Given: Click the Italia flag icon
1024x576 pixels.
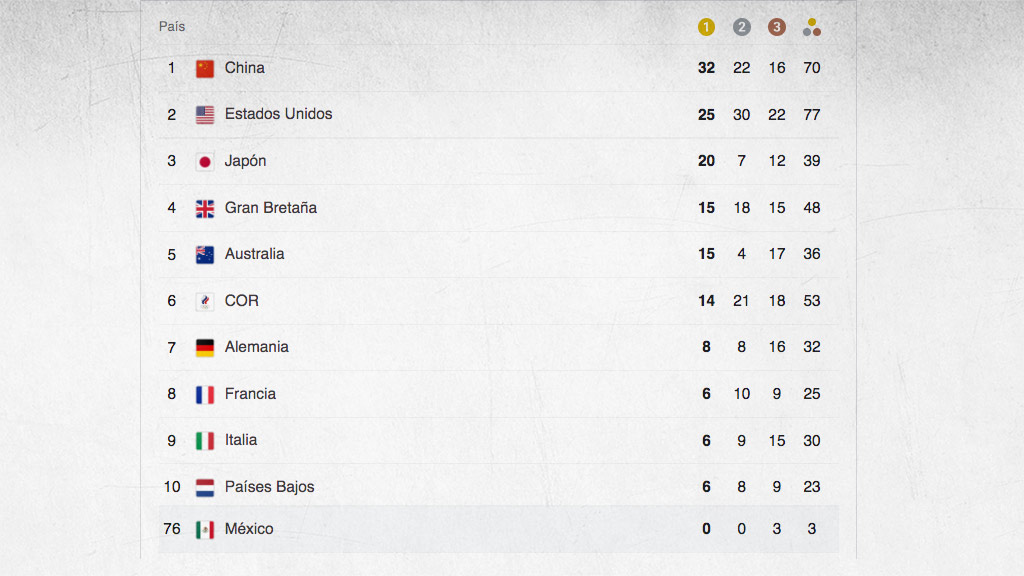Looking at the screenshot, I should [x=205, y=441].
